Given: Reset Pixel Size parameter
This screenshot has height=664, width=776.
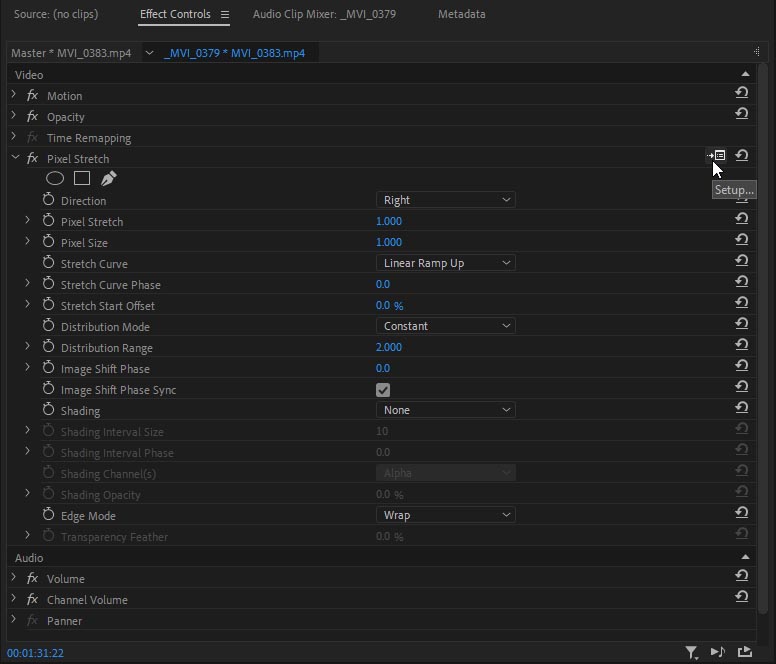Looking at the screenshot, I should [x=741, y=239].
